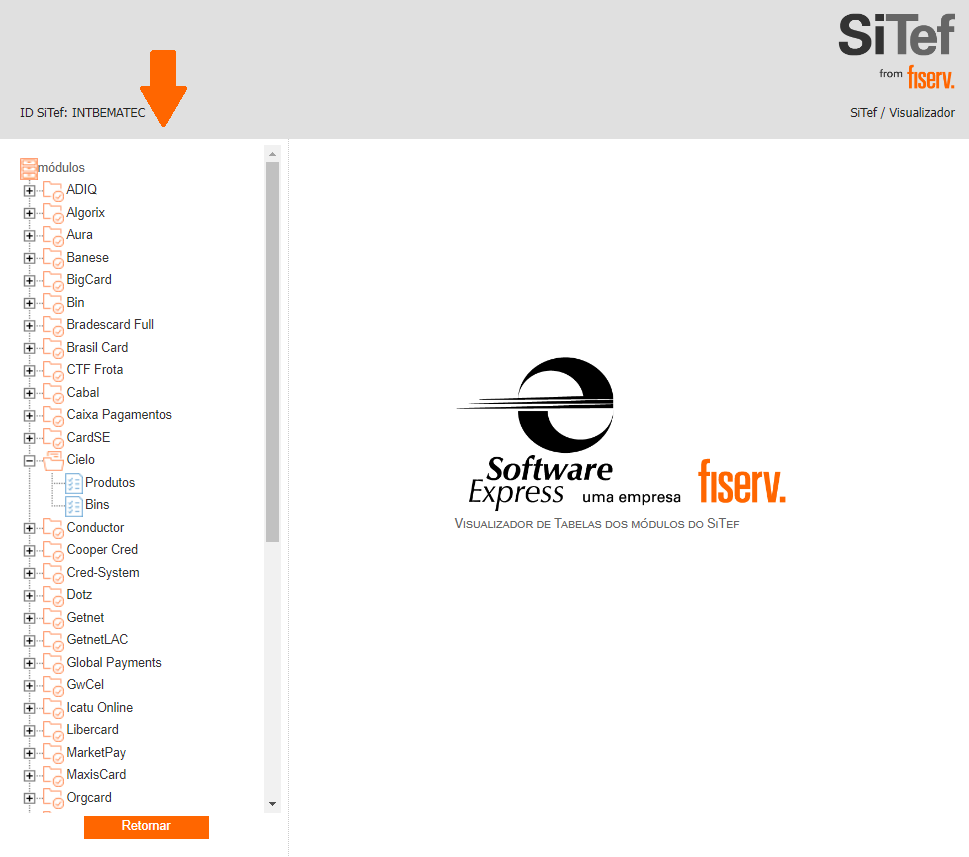The height and width of the screenshot is (857, 969).
Task: Click the Global Payments folder icon
Action: click(53, 665)
